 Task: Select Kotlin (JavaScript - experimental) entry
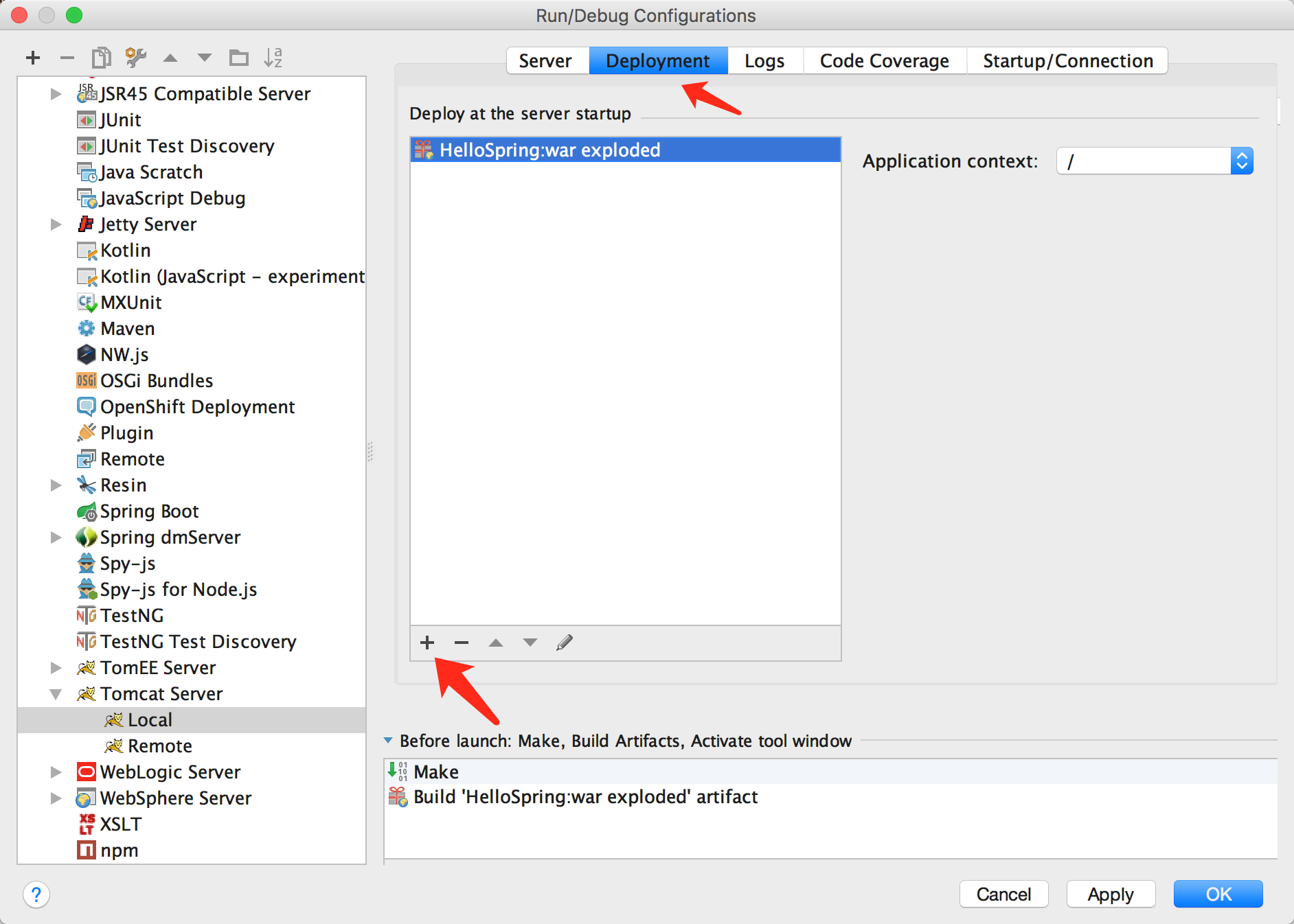192,277
